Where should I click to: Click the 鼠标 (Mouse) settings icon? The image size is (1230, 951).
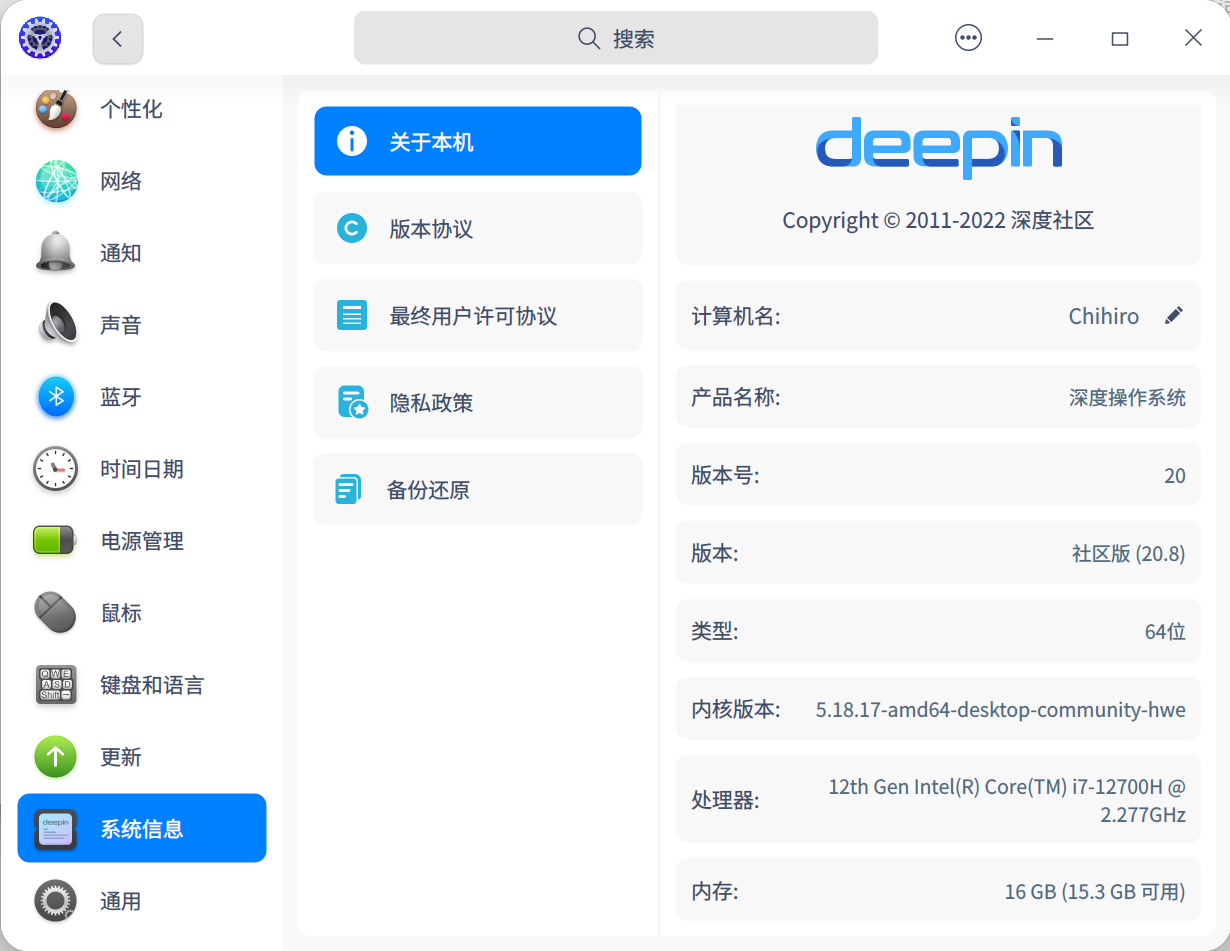point(55,613)
